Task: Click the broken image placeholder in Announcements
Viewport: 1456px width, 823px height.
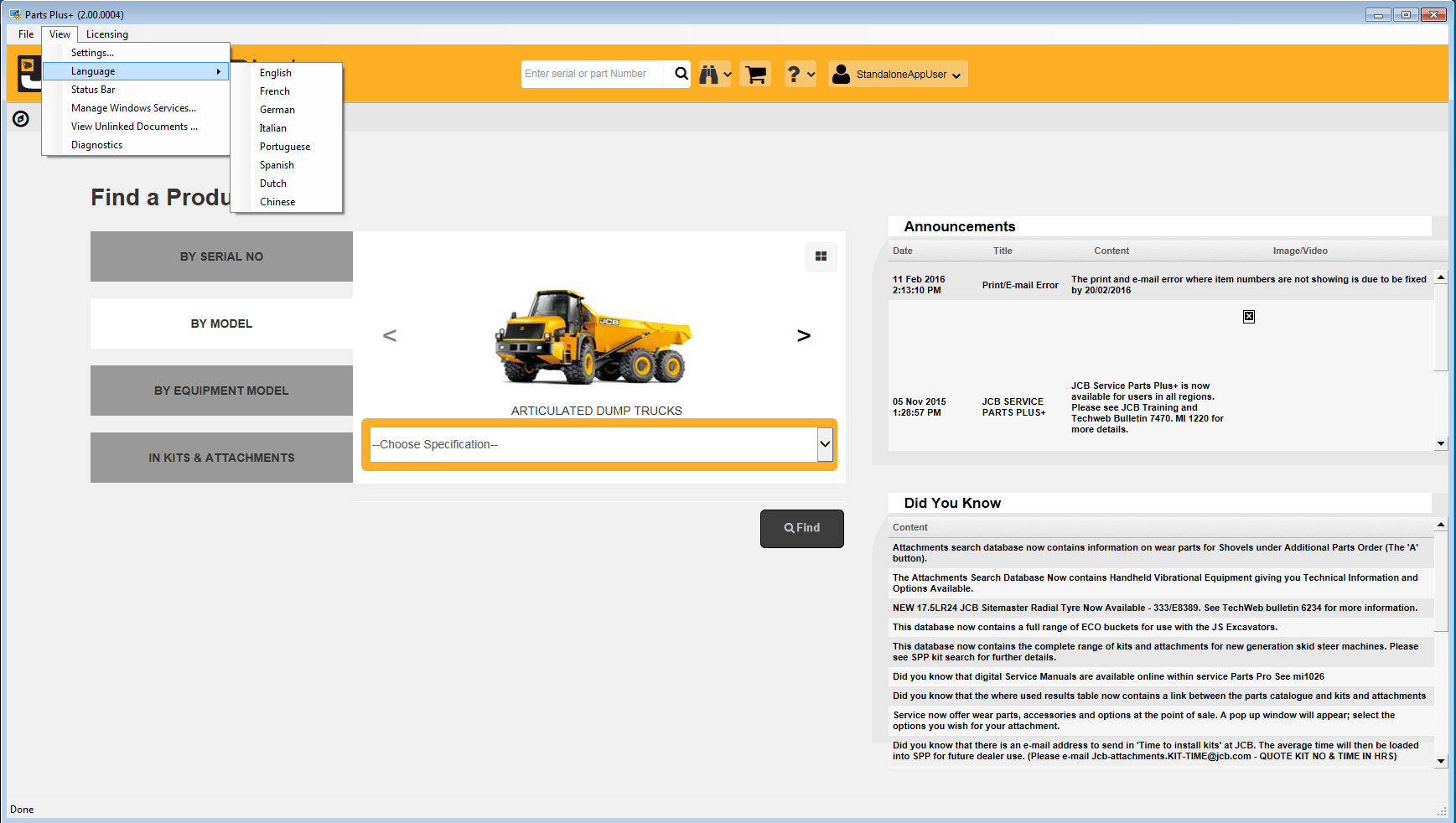Action: [1248, 316]
